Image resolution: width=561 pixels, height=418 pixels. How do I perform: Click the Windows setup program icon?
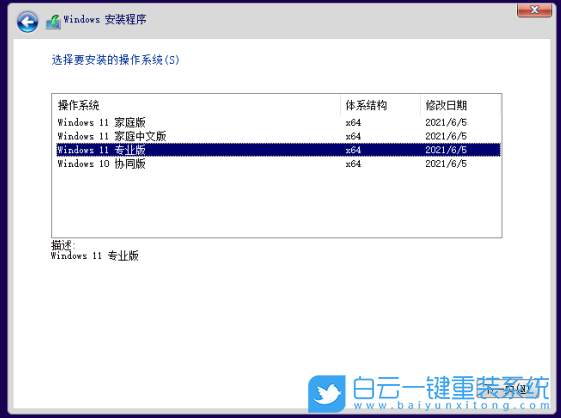[53, 22]
